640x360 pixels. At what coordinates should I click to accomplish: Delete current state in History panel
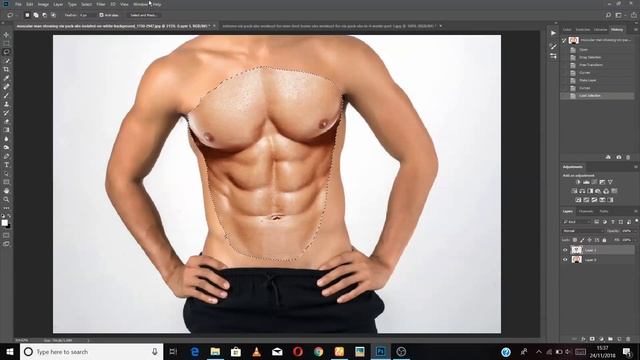coord(628,157)
